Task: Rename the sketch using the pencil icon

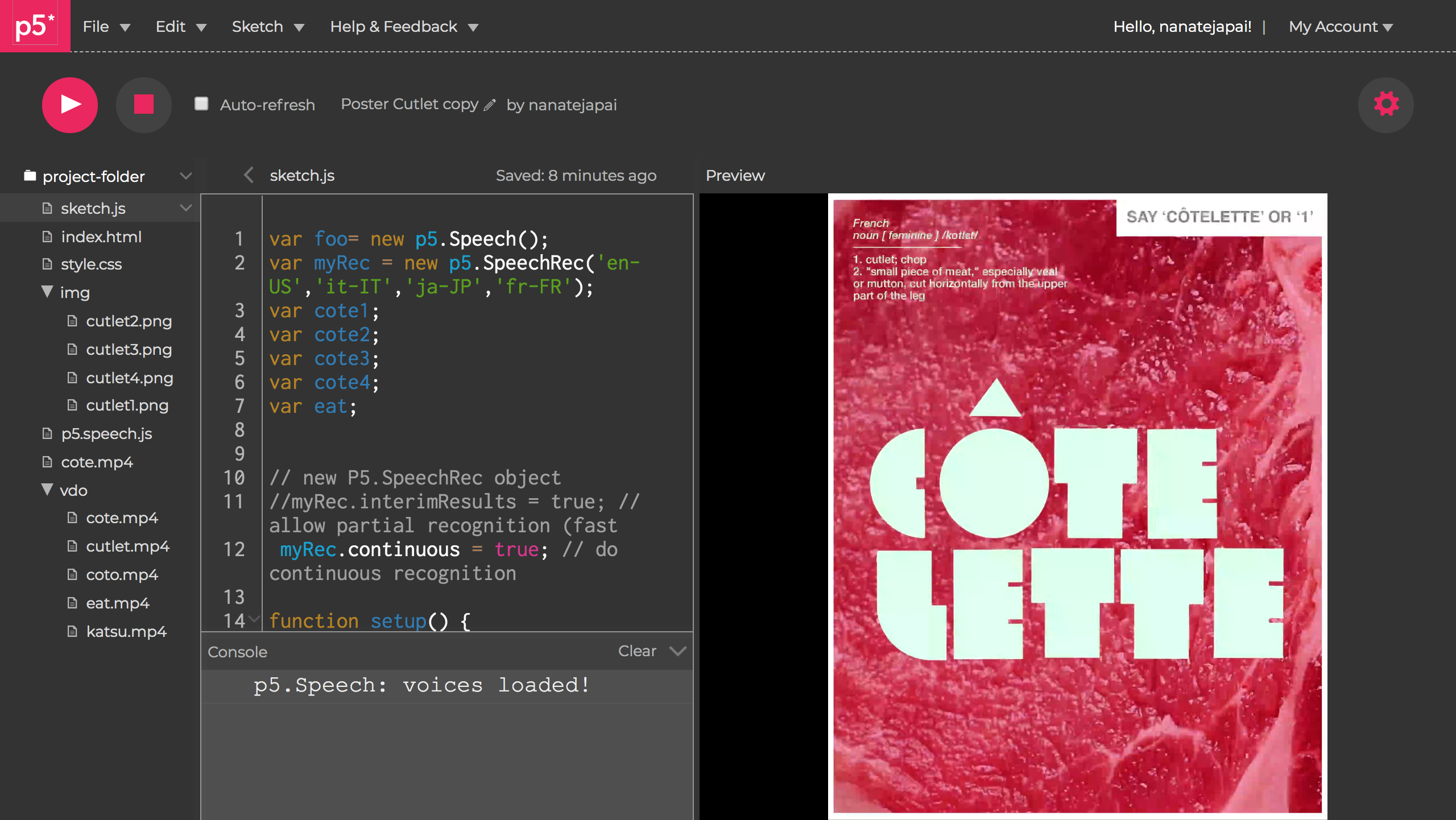Action: 490,106
